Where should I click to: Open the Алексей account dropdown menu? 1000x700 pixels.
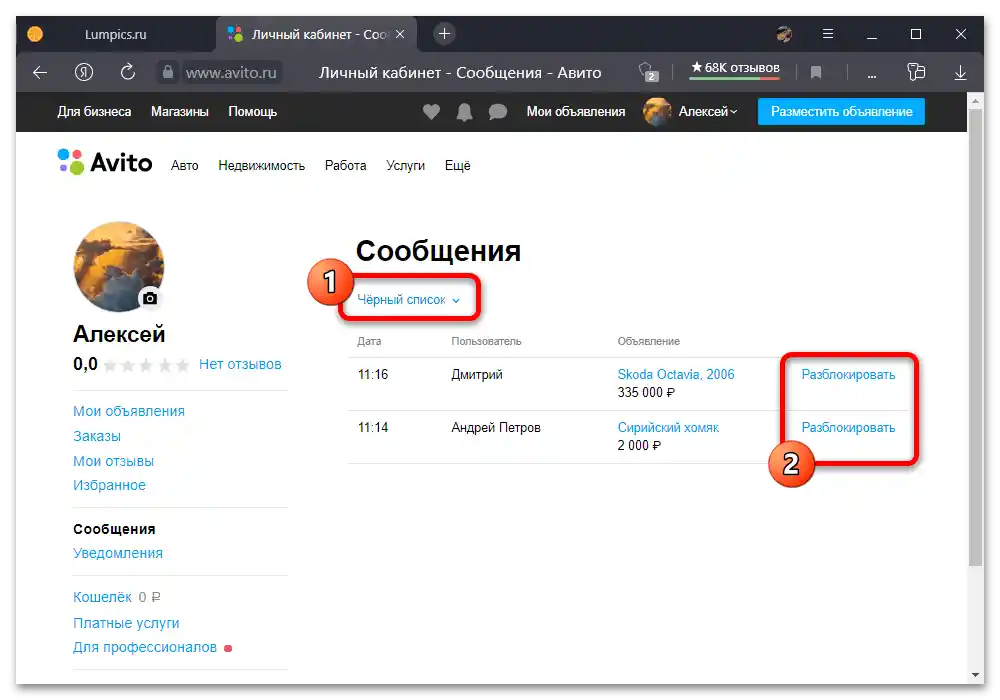click(x=707, y=112)
